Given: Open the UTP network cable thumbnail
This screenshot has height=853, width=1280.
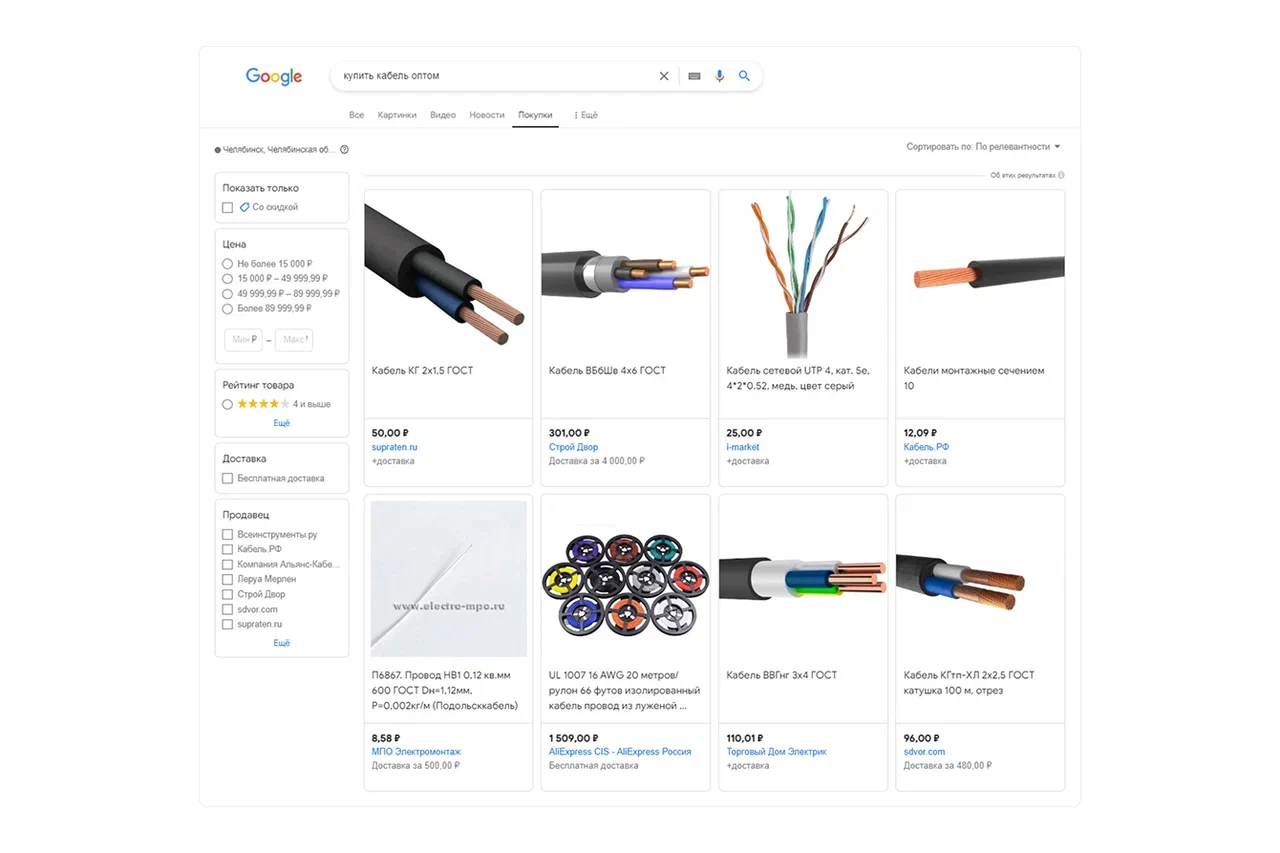Looking at the screenshot, I should tap(803, 274).
